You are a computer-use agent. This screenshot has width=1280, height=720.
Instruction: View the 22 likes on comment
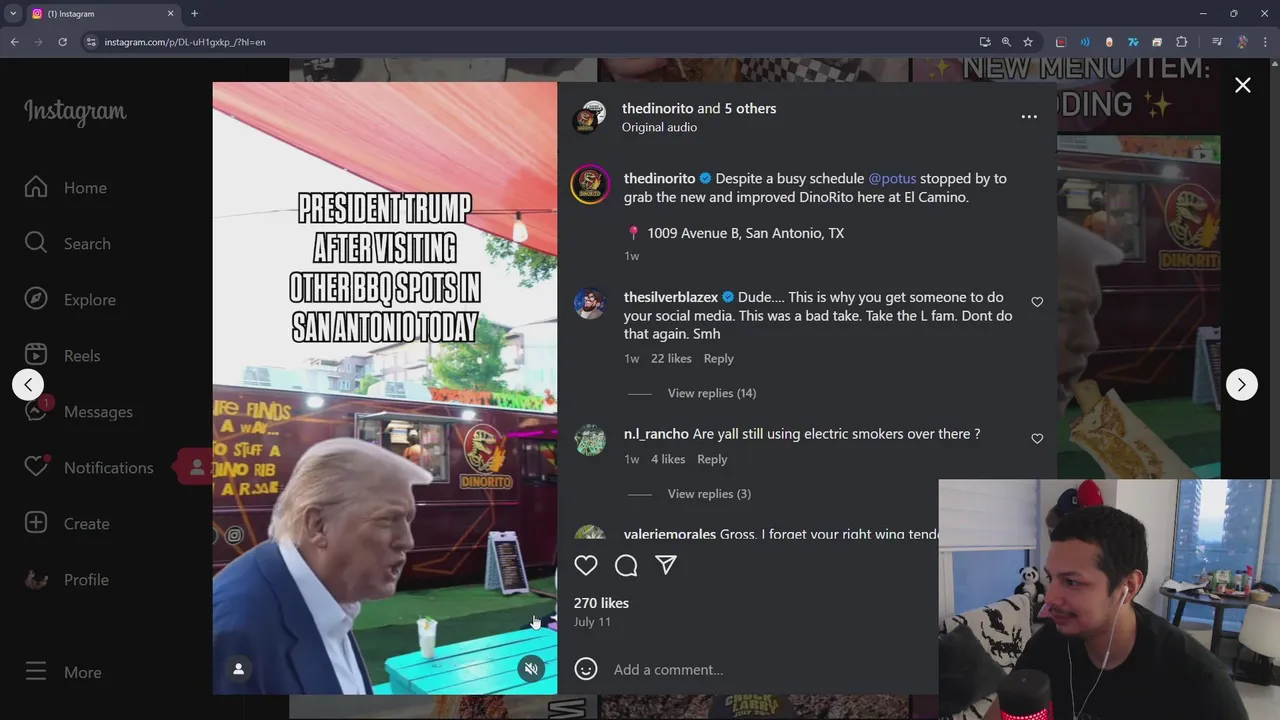coord(671,358)
